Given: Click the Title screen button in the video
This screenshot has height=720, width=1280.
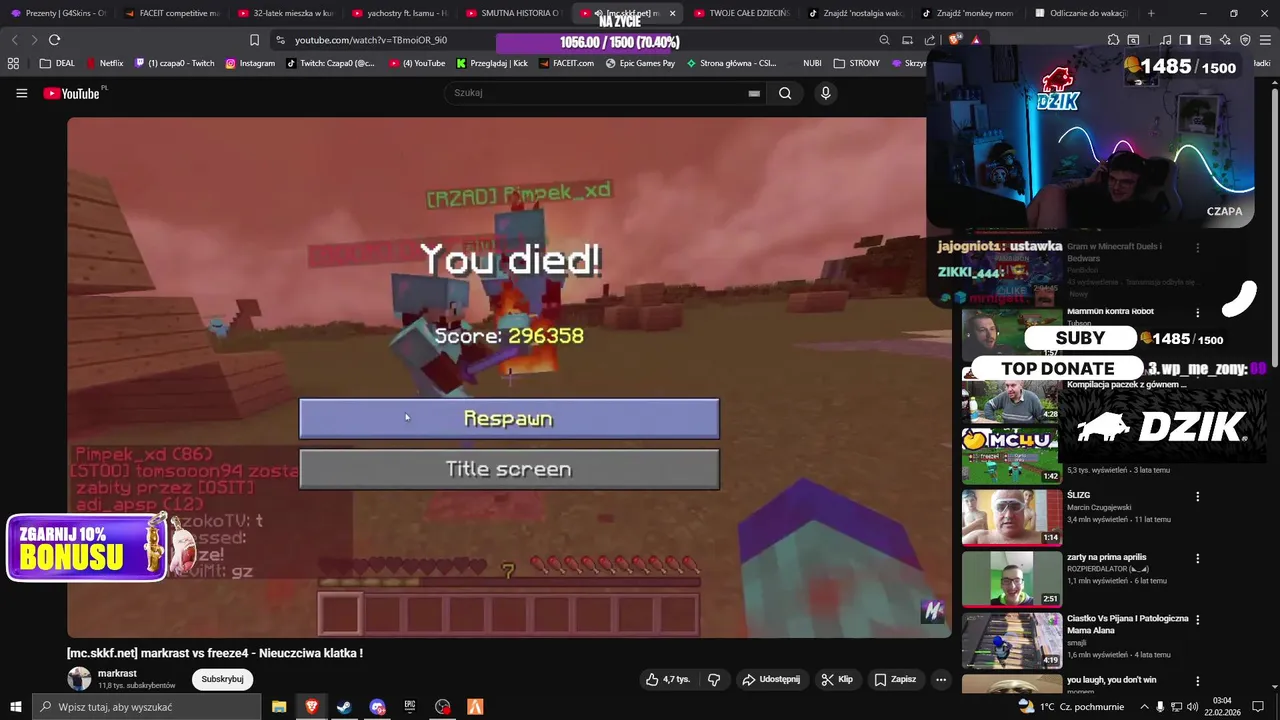Looking at the screenshot, I should [x=509, y=469].
